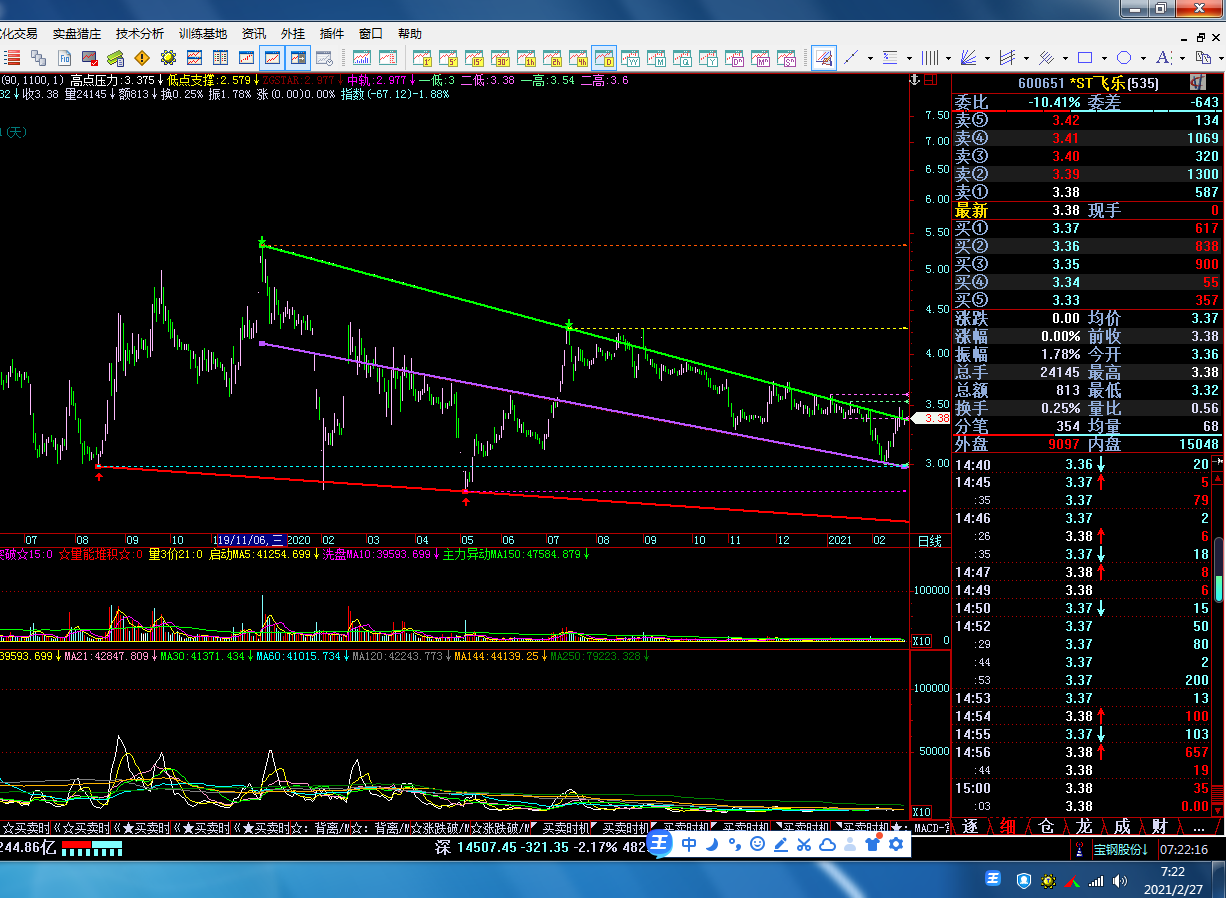Image resolution: width=1226 pixels, height=898 pixels.
Task: Open the 外挂 menu
Action: coord(293,33)
